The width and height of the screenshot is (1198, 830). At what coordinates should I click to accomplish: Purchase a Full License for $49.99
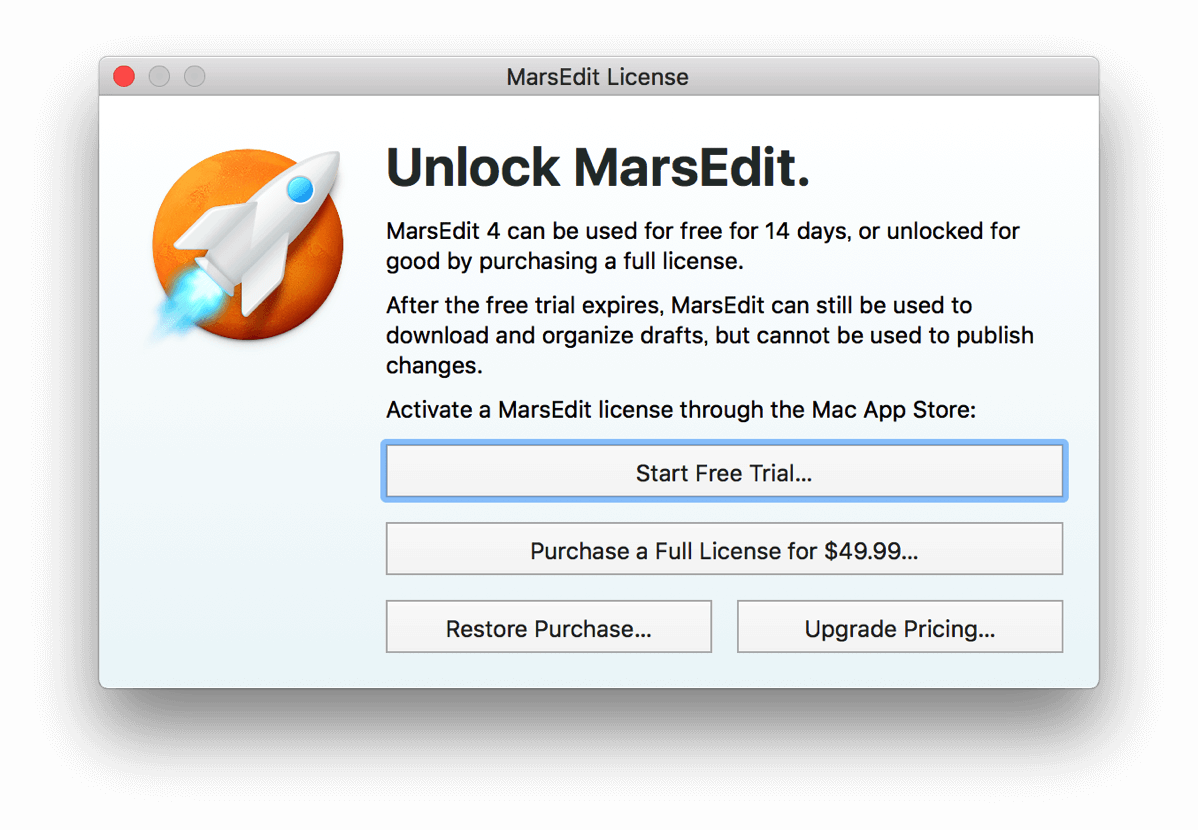point(724,549)
